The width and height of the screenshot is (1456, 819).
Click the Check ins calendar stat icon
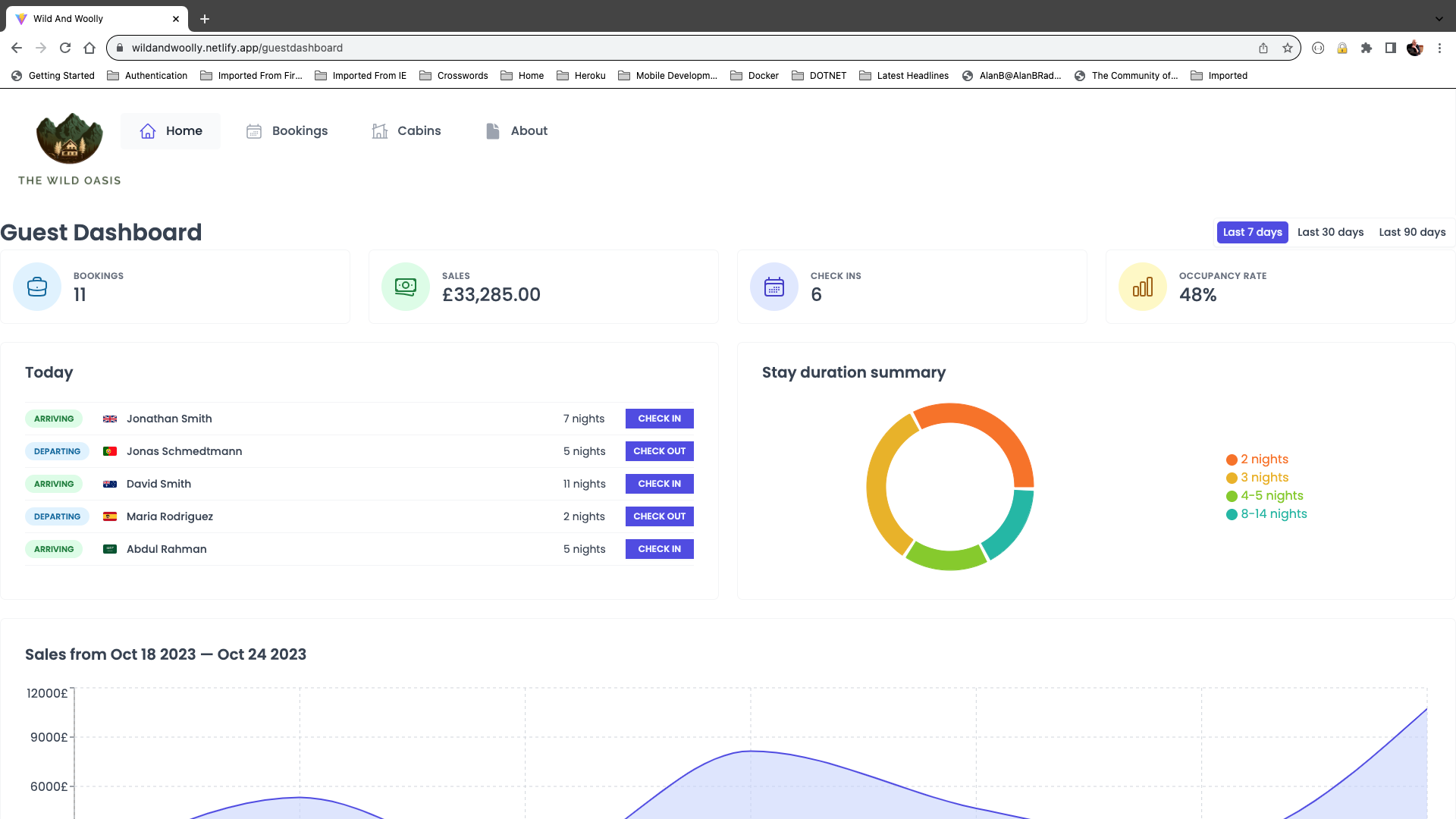tap(774, 287)
